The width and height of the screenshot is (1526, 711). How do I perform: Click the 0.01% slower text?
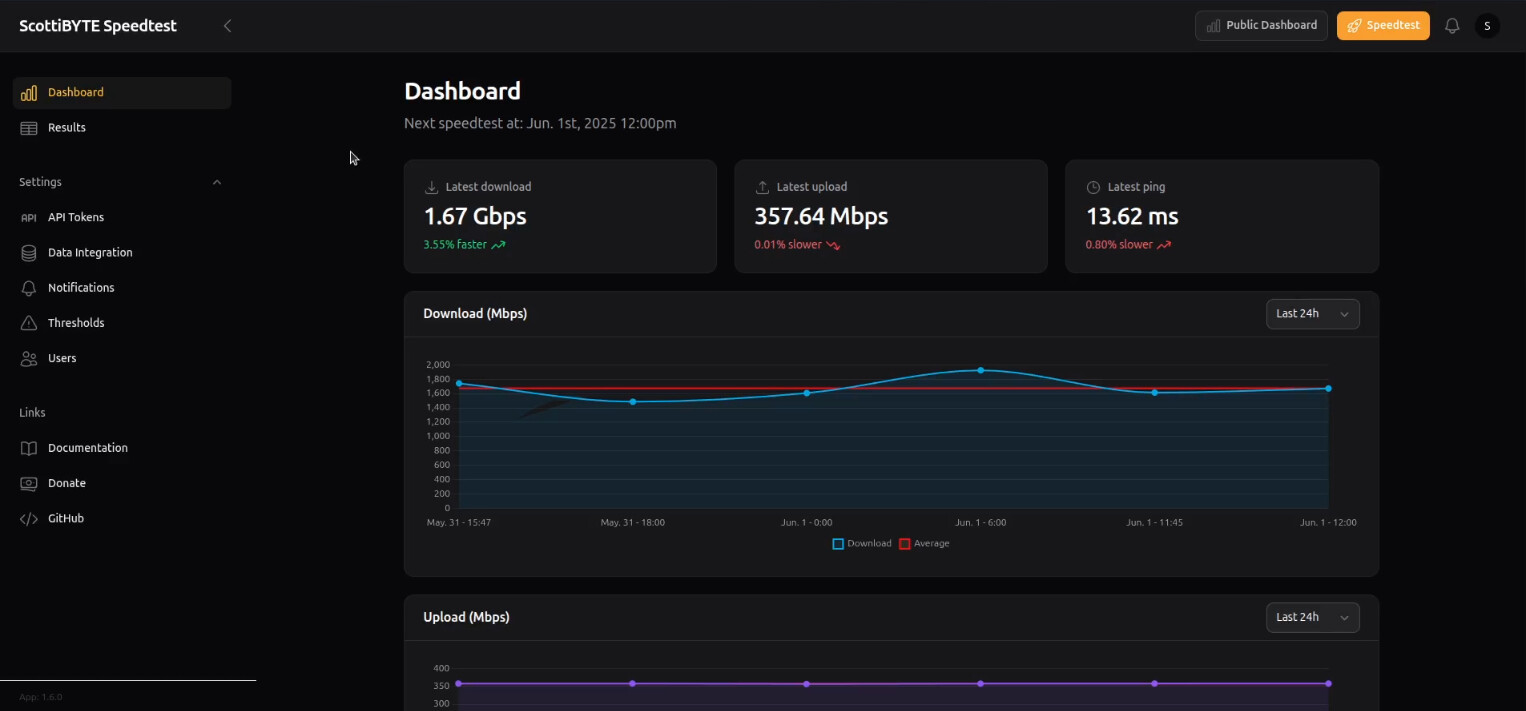[788, 245]
